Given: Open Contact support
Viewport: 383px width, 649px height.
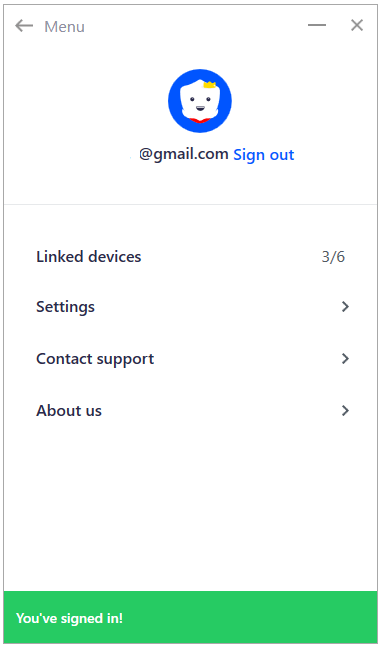Looking at the screenshot, I should click(x=190, y=358).
